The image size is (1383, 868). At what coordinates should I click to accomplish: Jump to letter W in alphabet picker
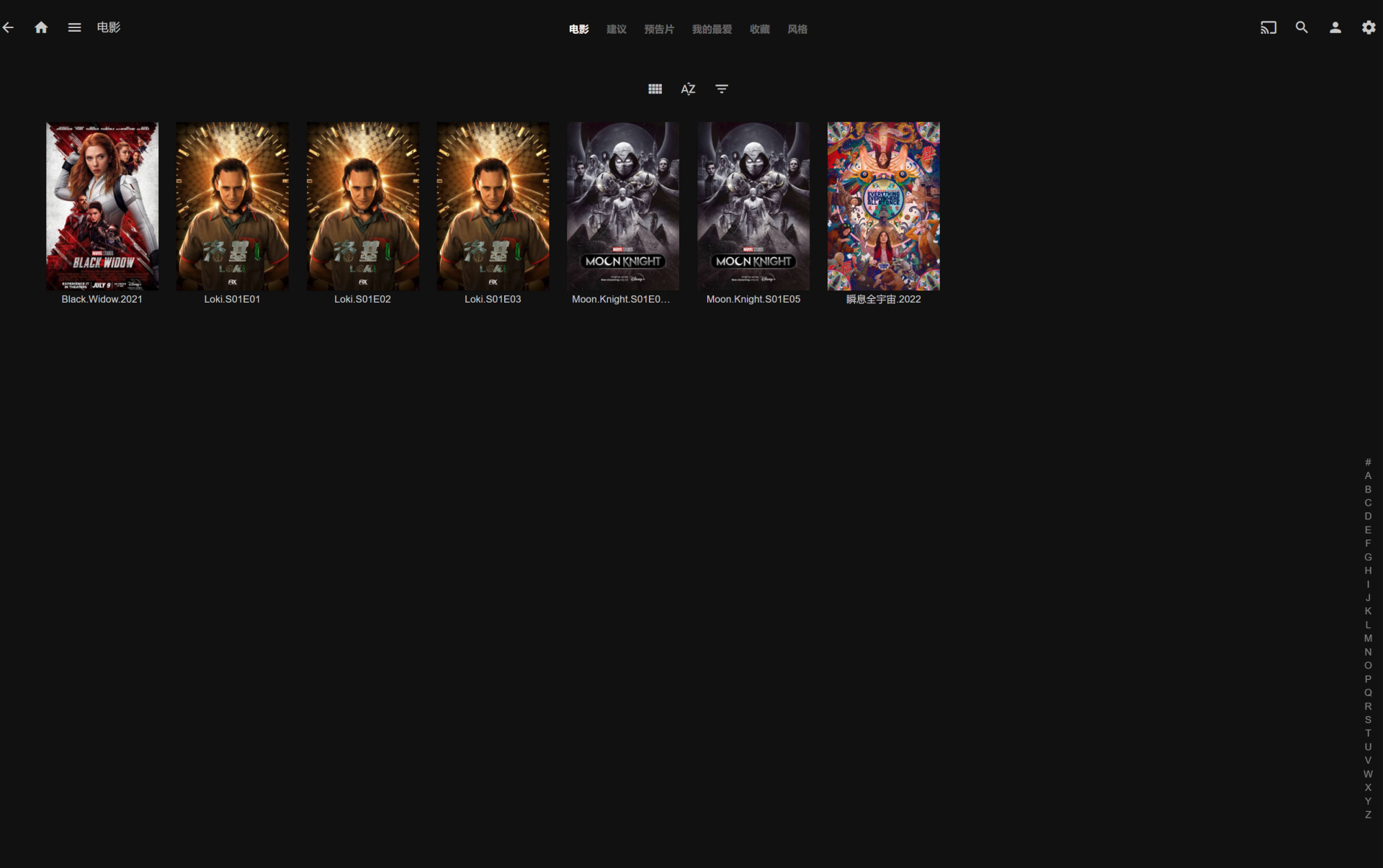(1368, 774)
